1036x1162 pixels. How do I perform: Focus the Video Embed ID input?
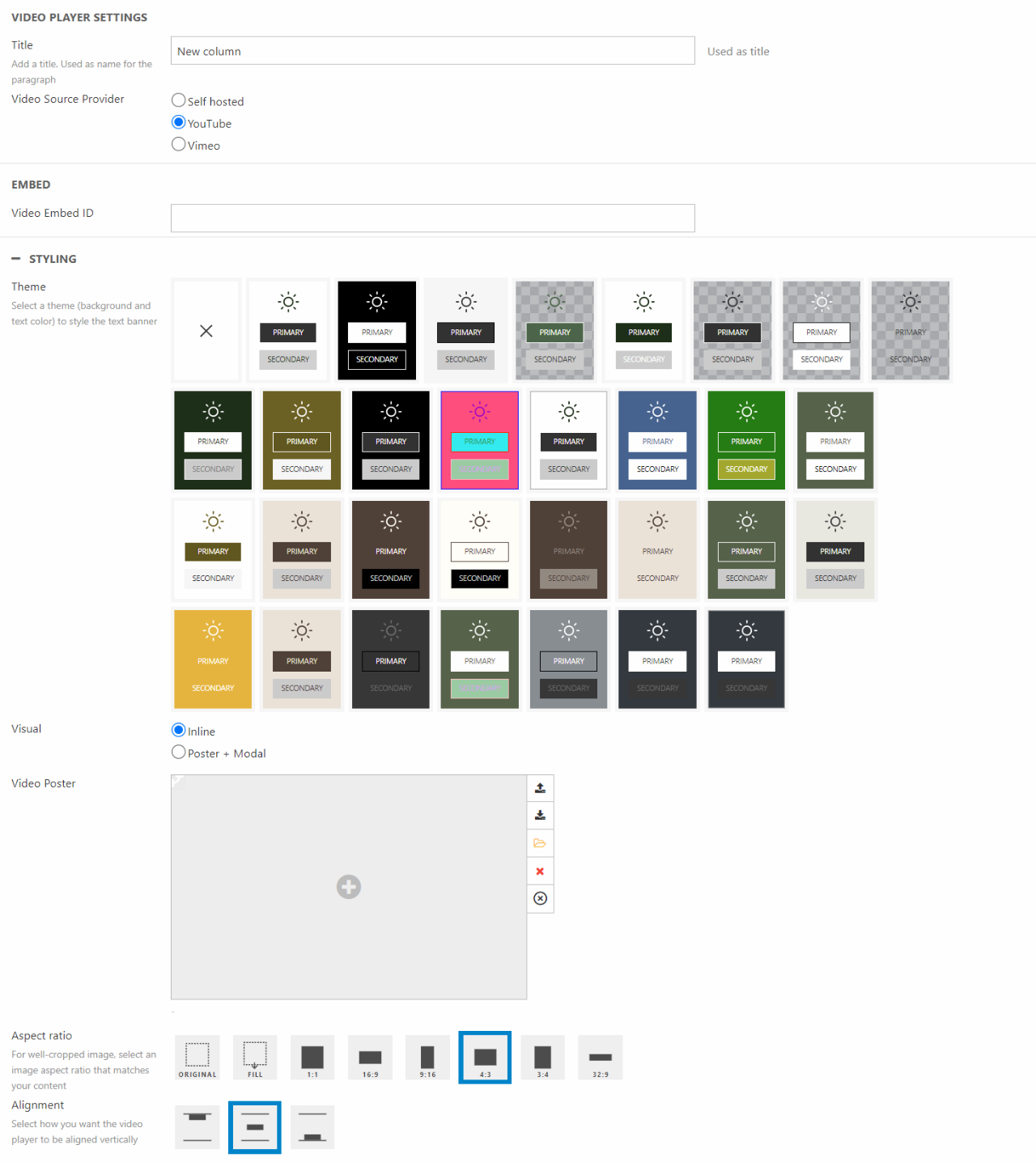[432, 218]
